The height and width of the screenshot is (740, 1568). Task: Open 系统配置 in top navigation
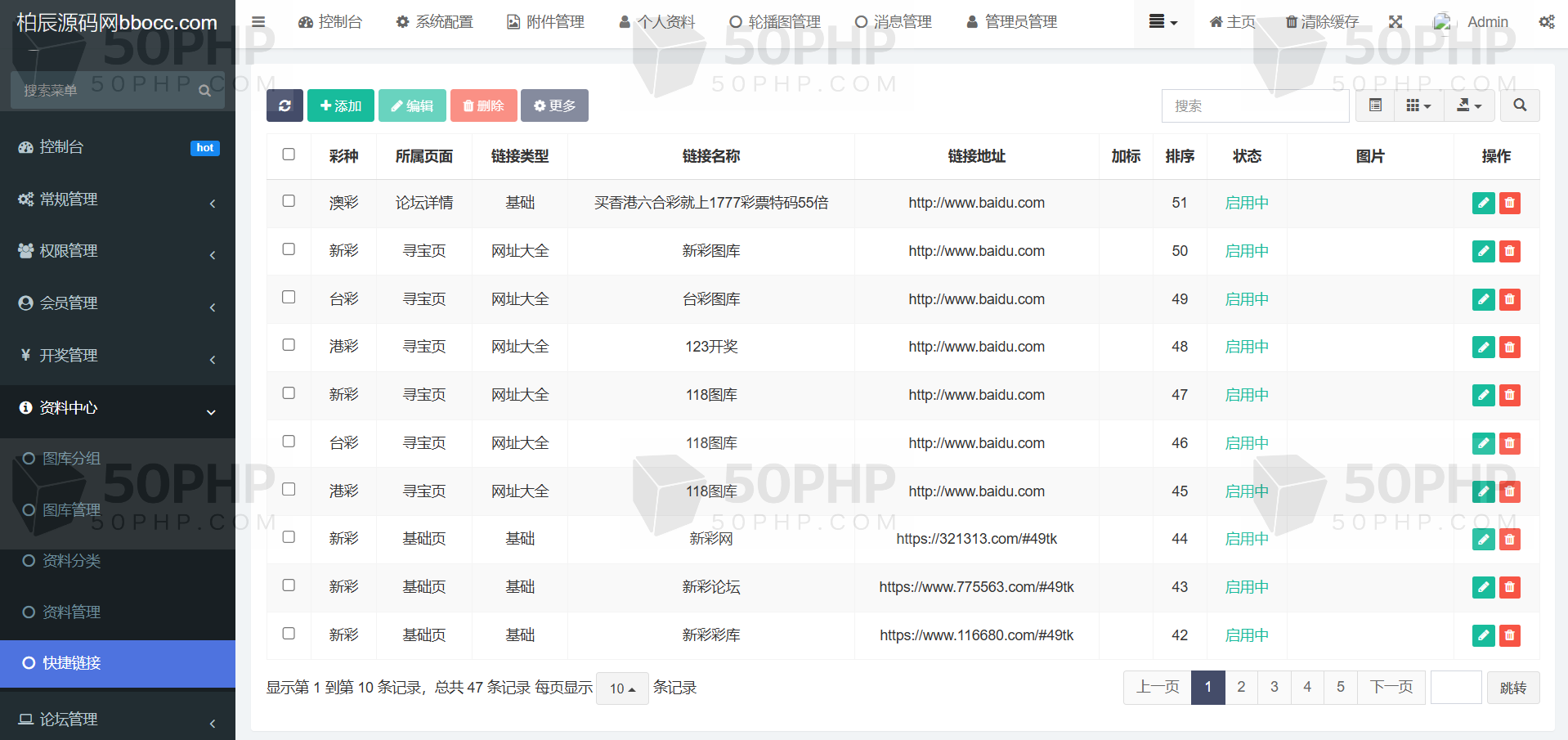click(434, 22)
